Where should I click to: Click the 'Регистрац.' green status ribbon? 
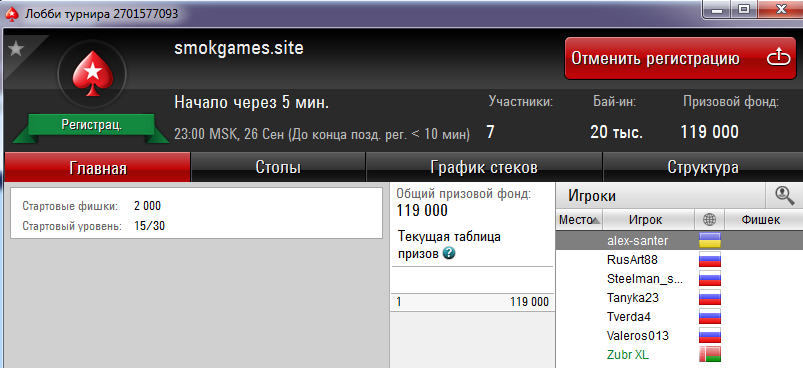click(x=92, y=125)
